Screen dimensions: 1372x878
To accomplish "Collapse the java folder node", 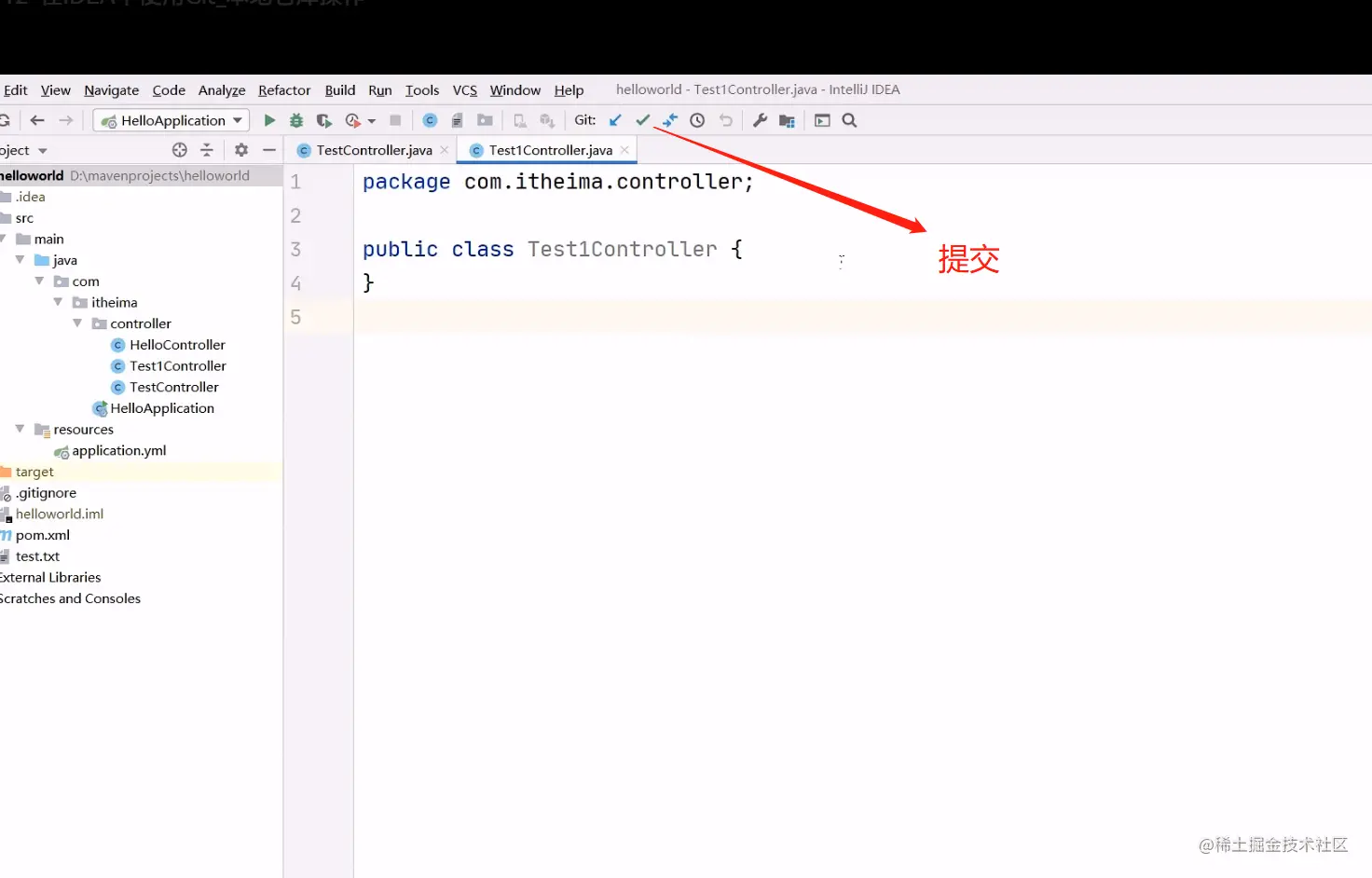I will pyautogui.click(x=20, y=260).
